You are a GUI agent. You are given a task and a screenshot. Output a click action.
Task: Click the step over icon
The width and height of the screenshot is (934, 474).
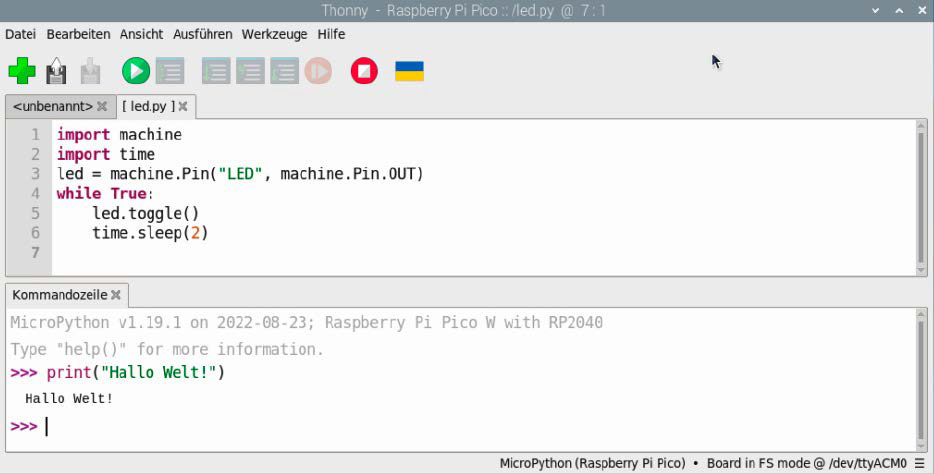216,71
